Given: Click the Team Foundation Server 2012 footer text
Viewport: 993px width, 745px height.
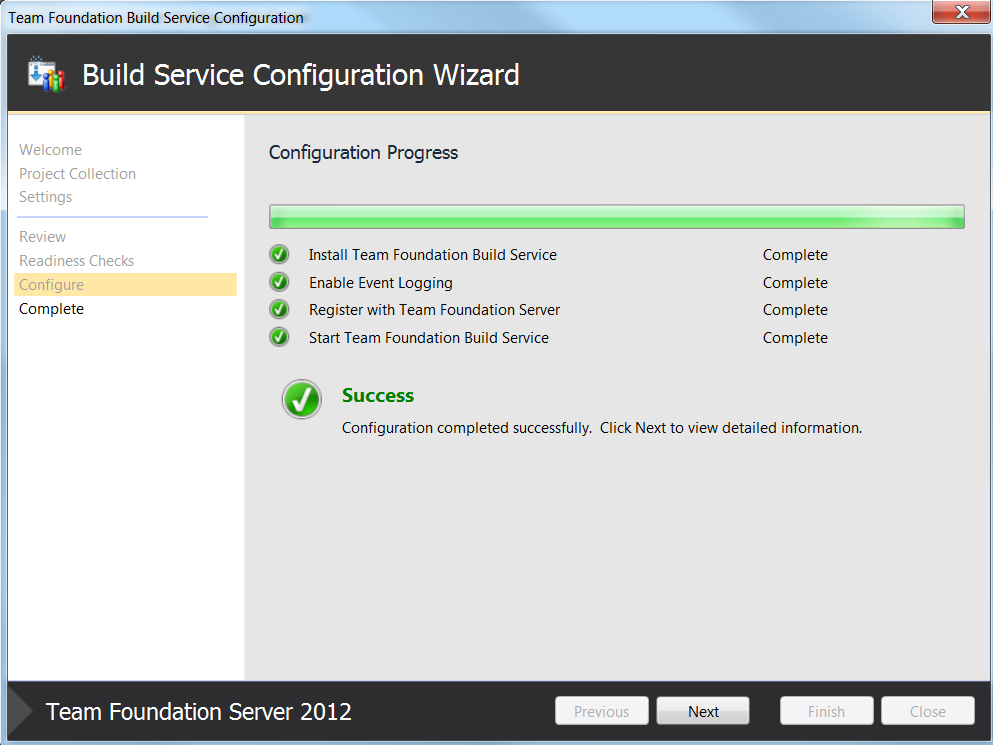Looking at the screenshot, I should point(199,711).
